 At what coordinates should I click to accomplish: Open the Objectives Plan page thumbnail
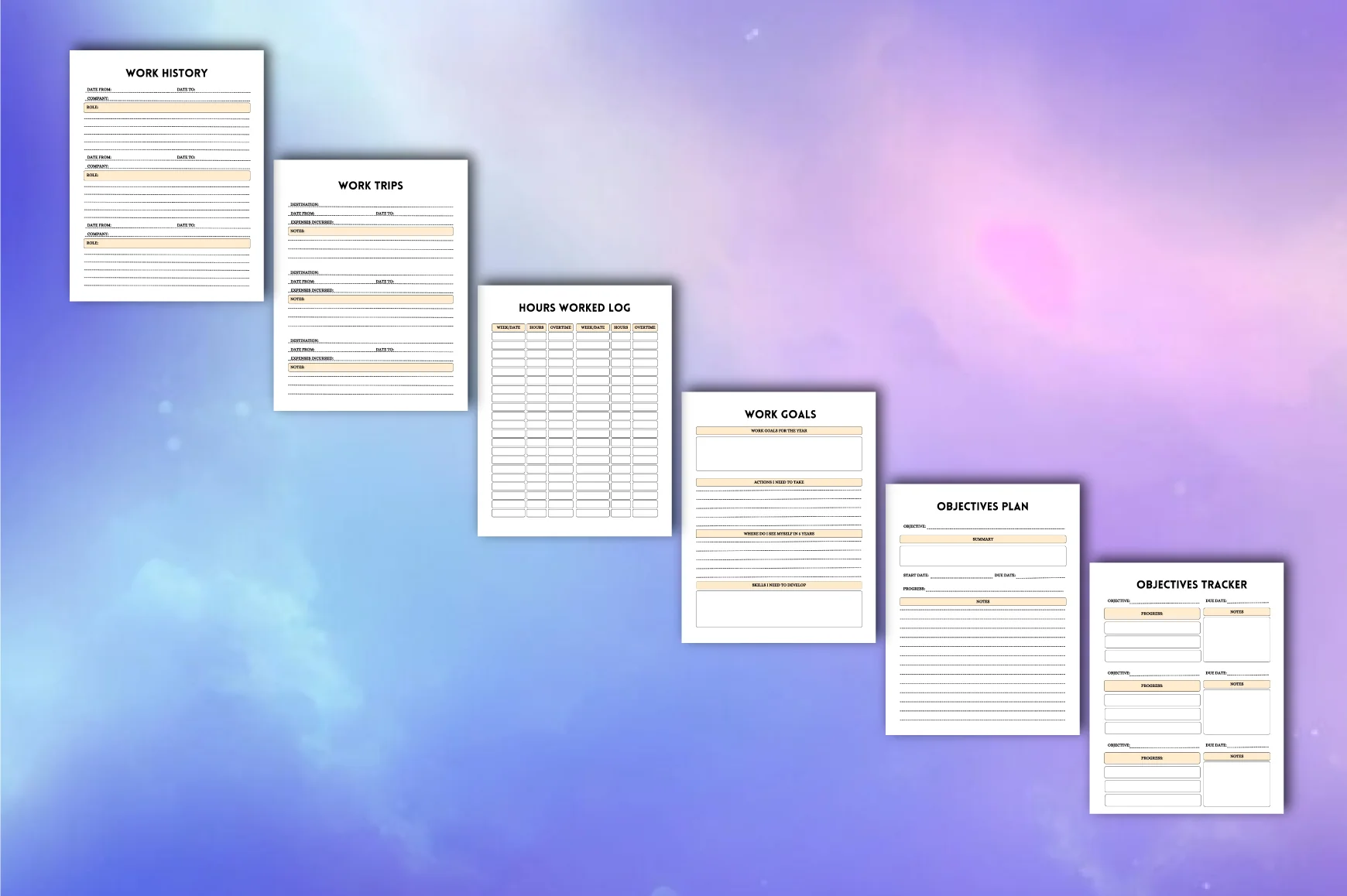tap(982, 610)
